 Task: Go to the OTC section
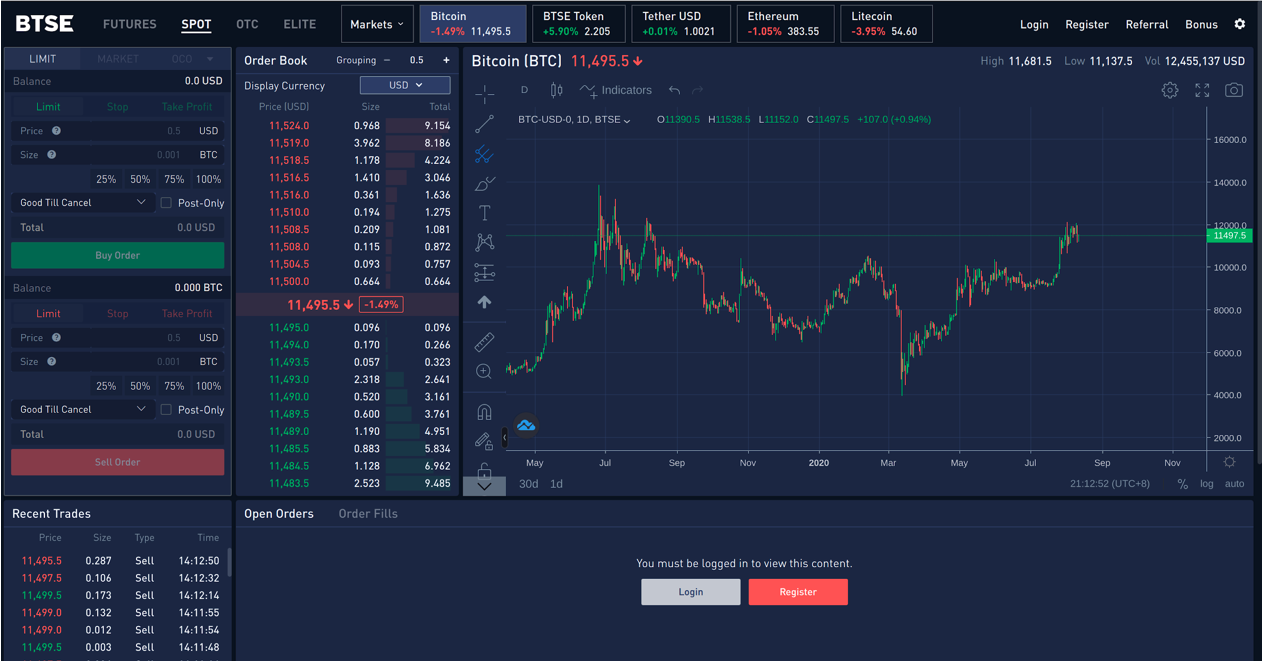247,24
